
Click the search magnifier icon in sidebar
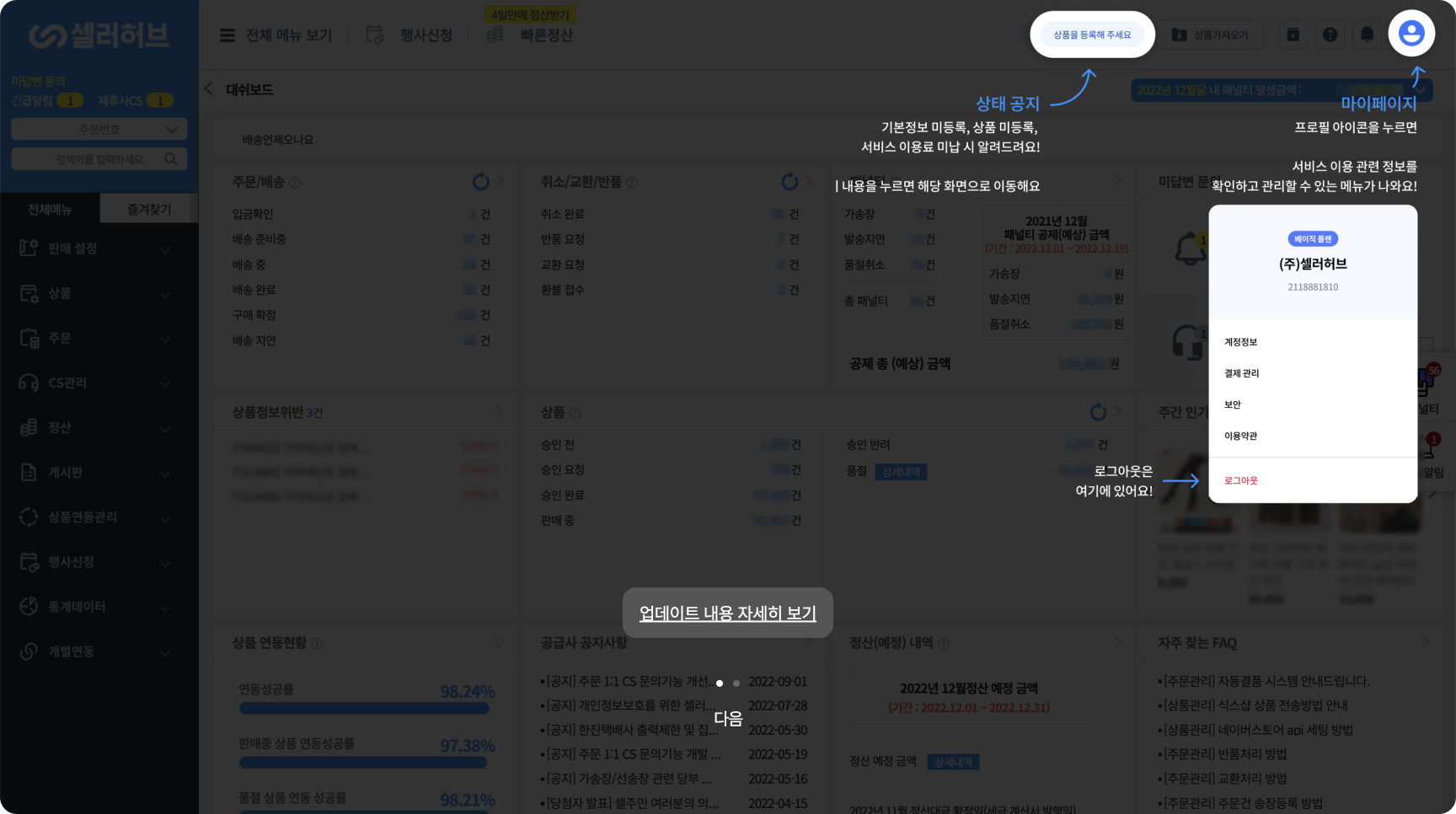(x=171, y=159)
